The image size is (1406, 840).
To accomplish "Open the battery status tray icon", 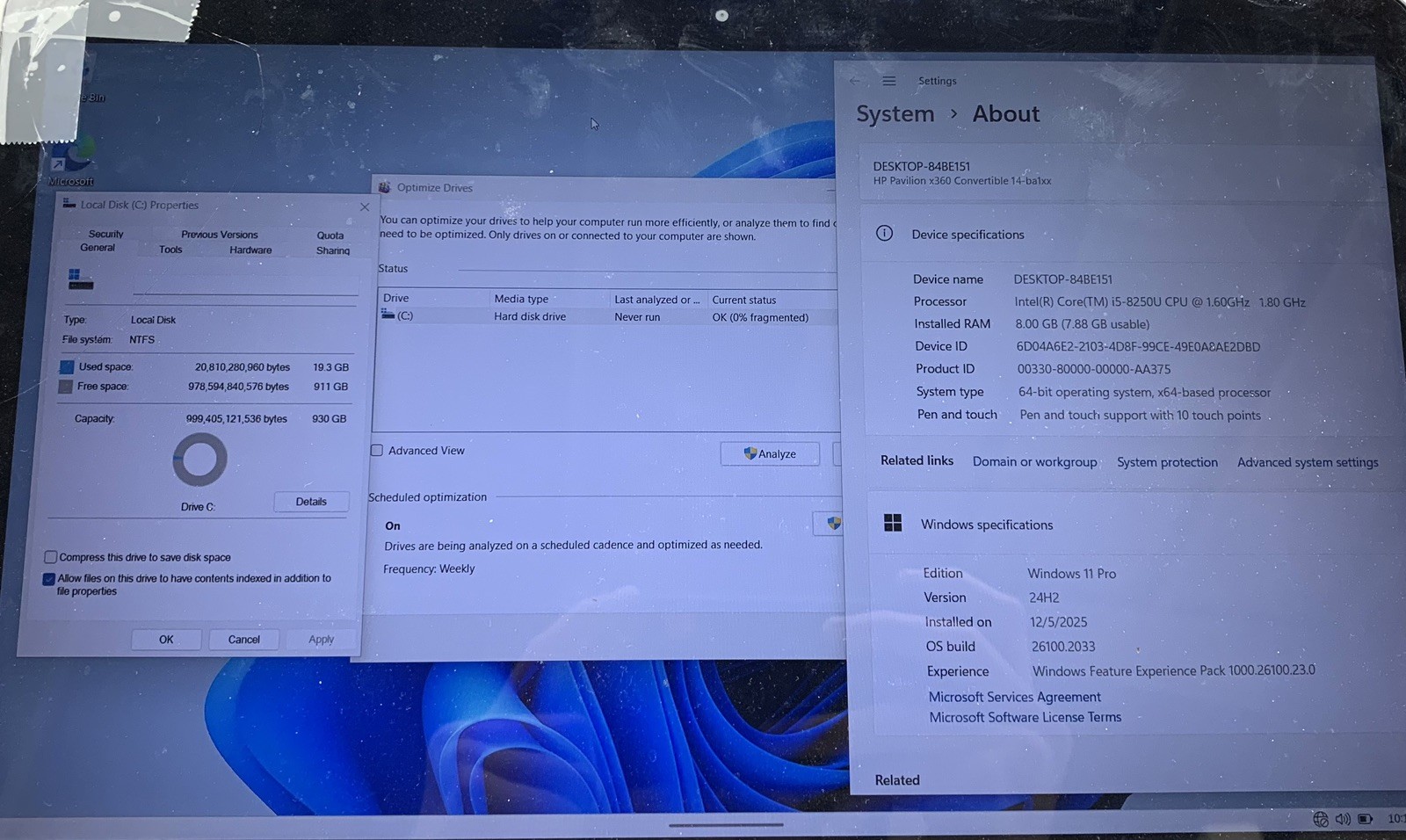I will (x=1366, y=819).
